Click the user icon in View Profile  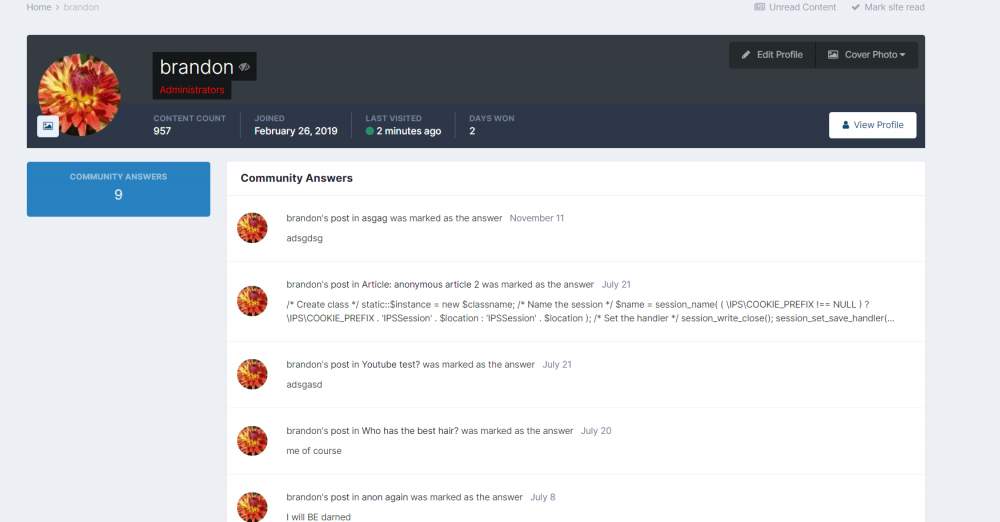pyautogui.click(x=846, y=125)
